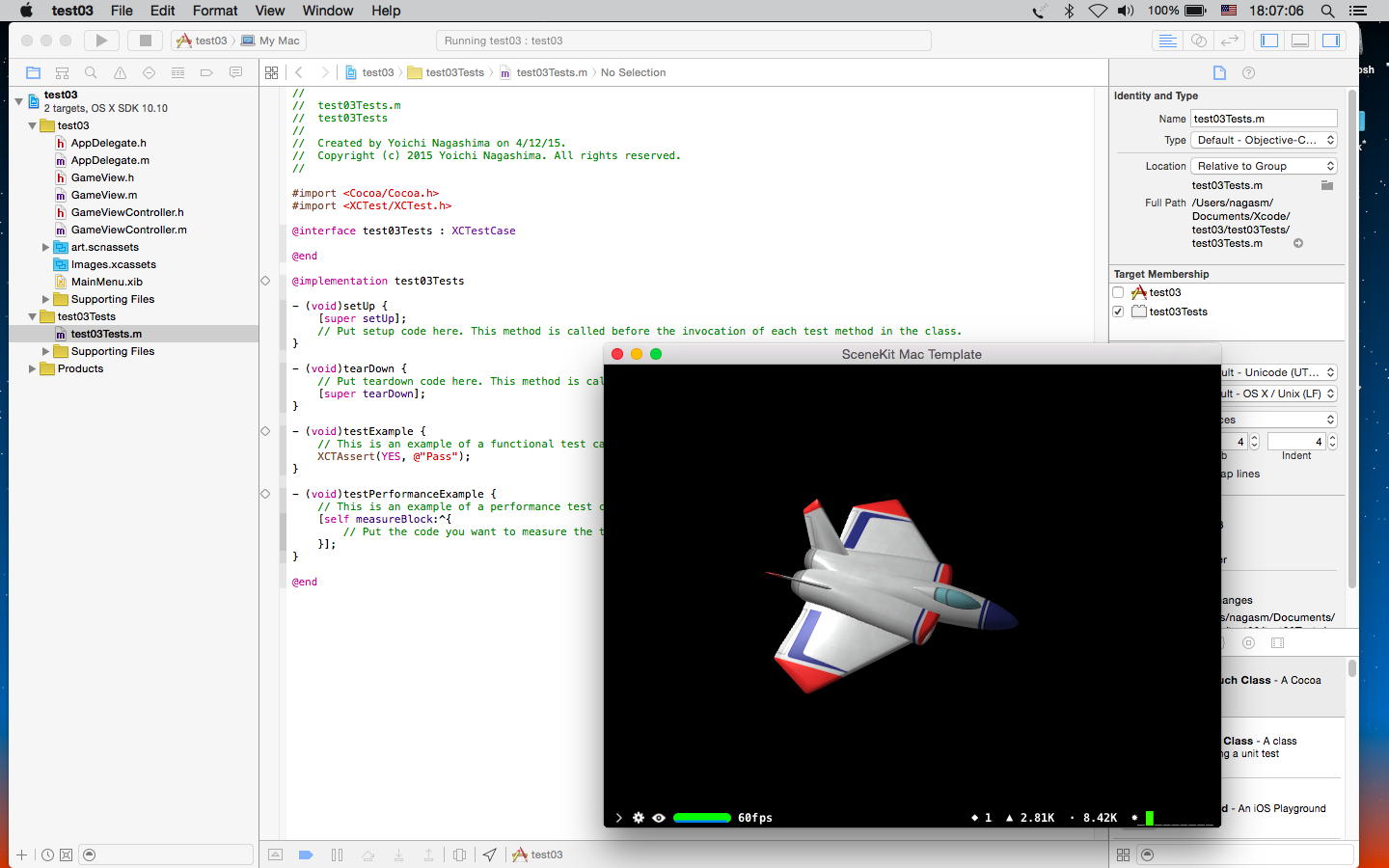Select GameViewController.m in the navigator
The height and width of the screenshot is (868, 1389).
click(x=128, y=230)
